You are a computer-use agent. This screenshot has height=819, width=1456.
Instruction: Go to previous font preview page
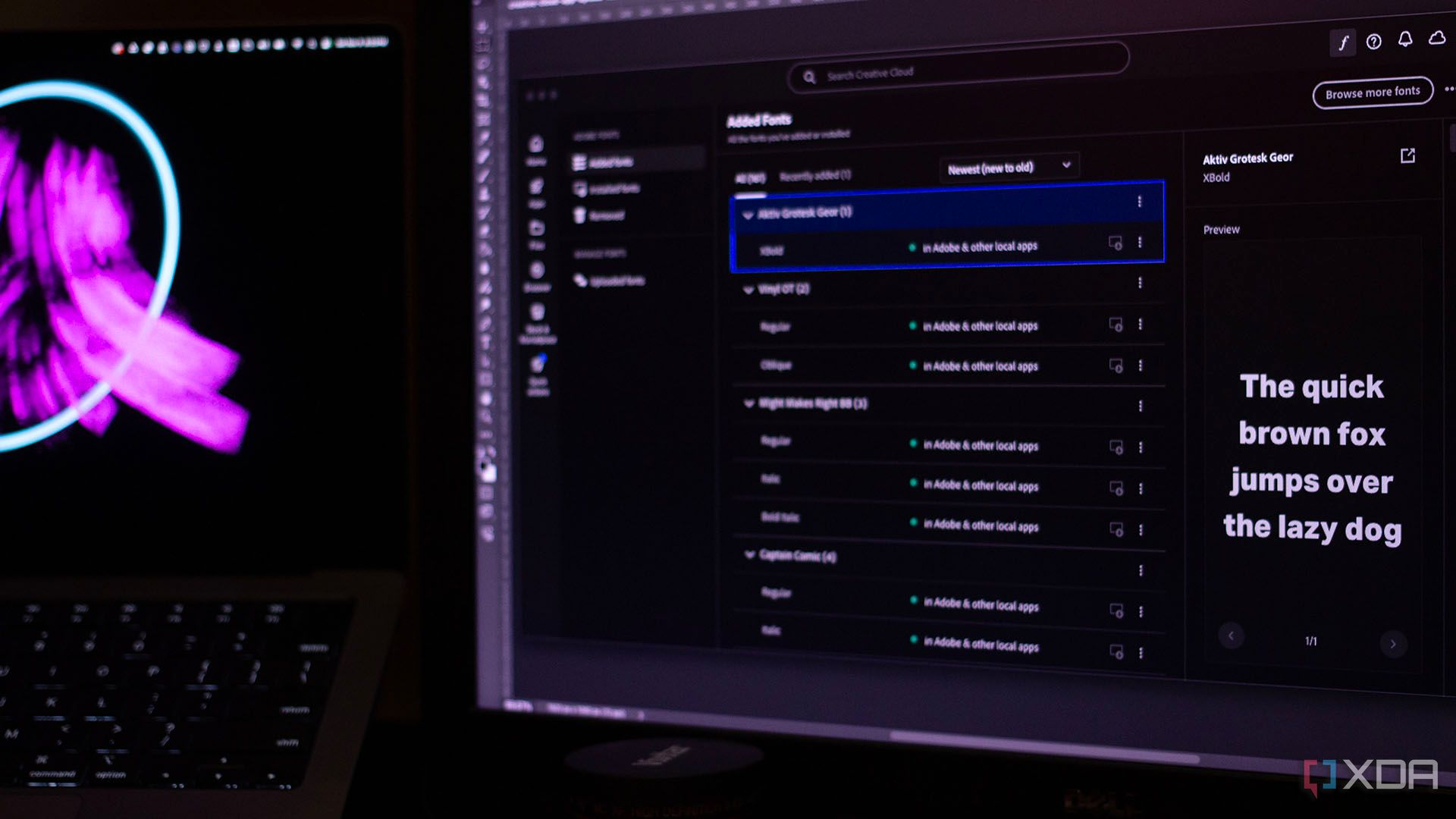[x=1231, y=635]
